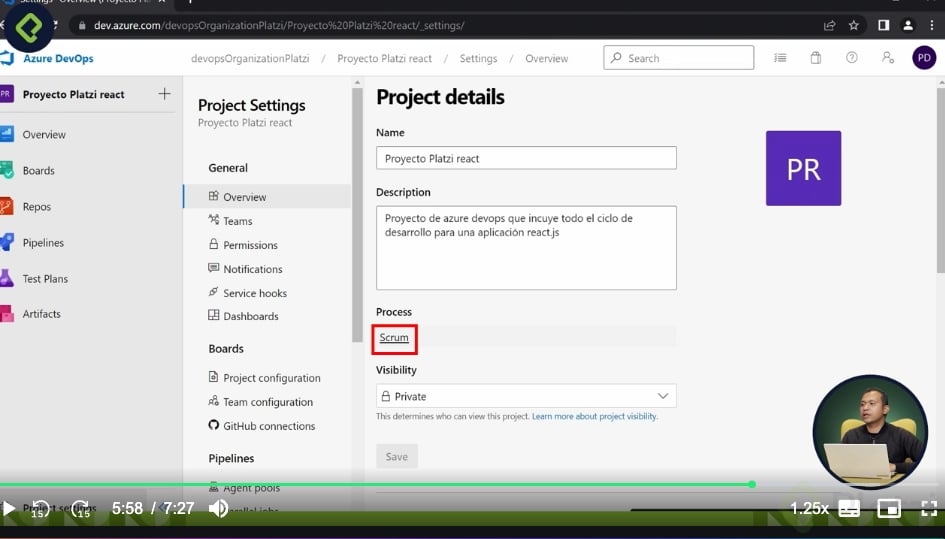Go to Proyecto Platzi react breadcrumb

point(385,58)
